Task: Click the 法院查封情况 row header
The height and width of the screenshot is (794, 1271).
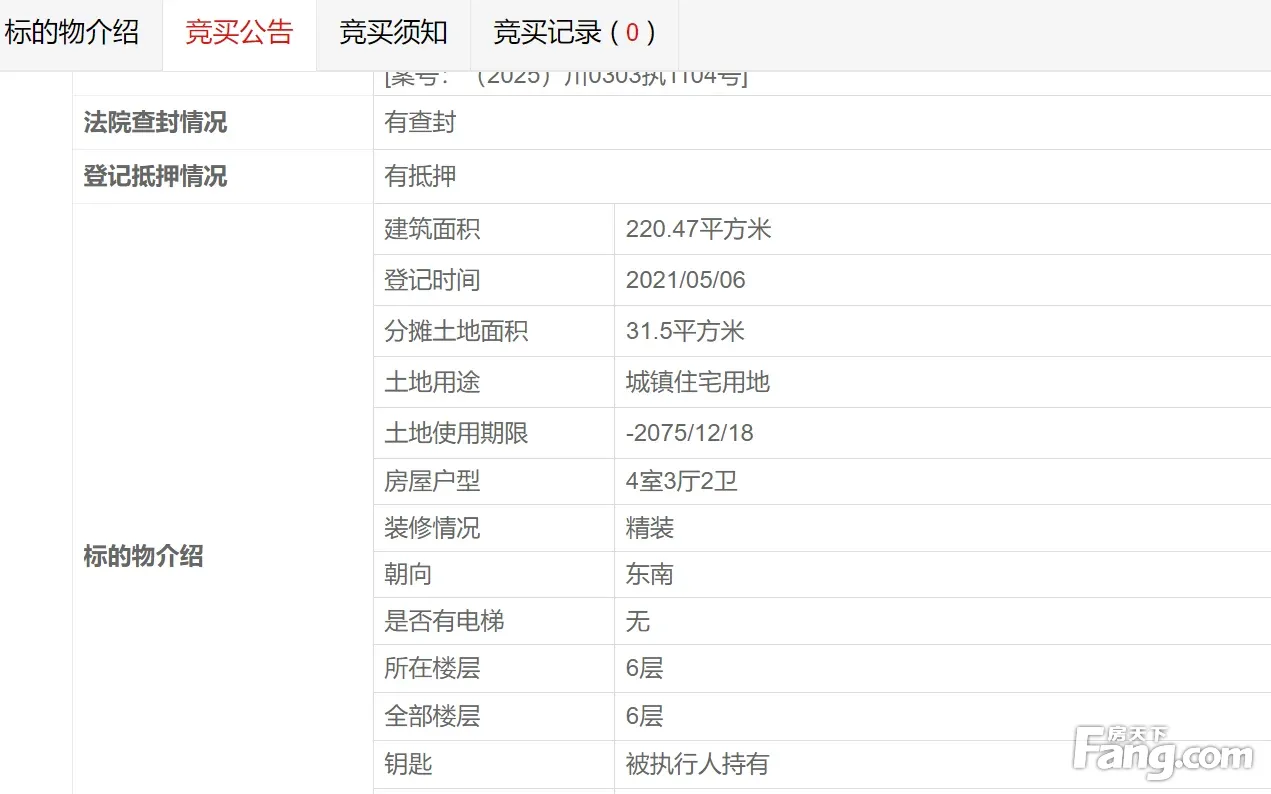Action: coord(155,122)
